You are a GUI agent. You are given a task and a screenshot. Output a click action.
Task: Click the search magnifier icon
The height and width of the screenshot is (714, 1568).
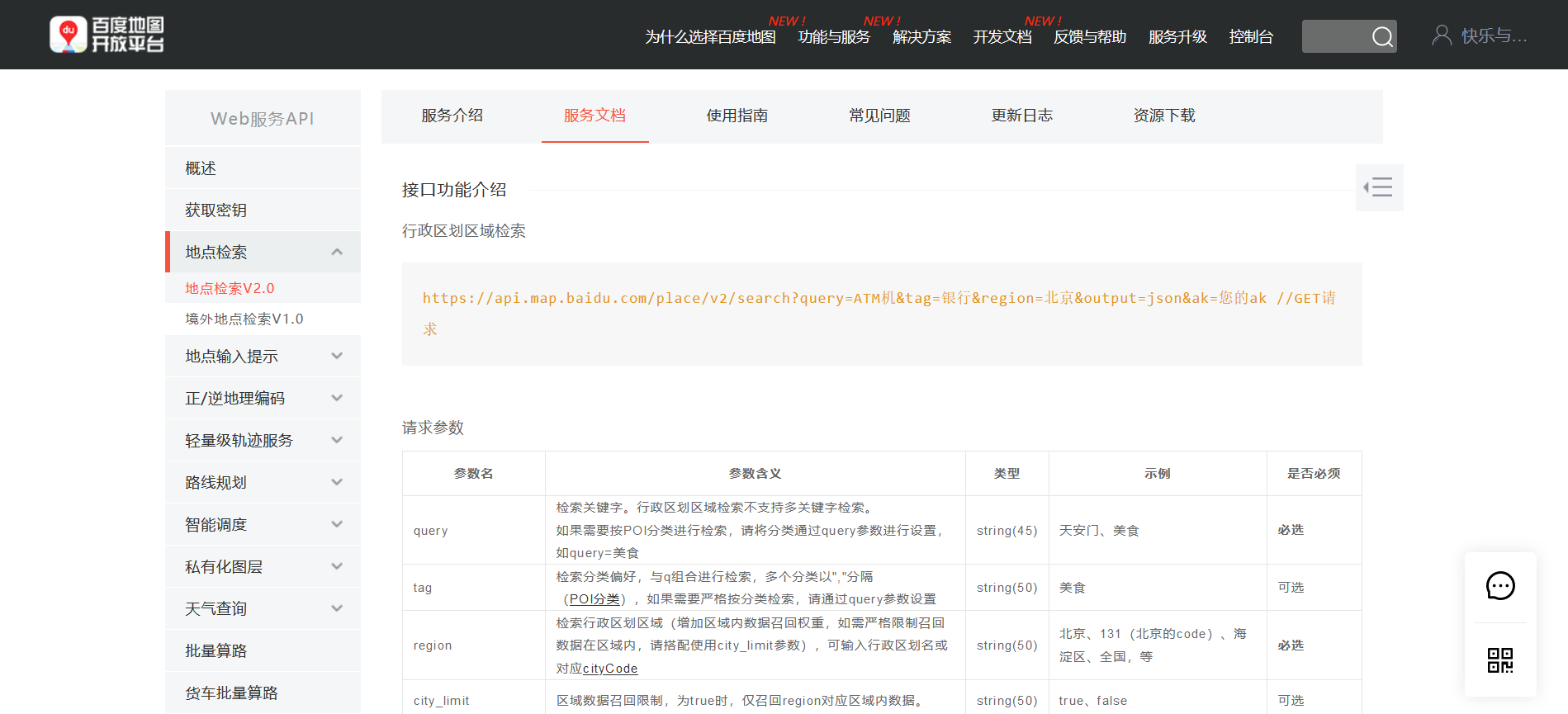pyautogui.click(x=1382, y=36)
